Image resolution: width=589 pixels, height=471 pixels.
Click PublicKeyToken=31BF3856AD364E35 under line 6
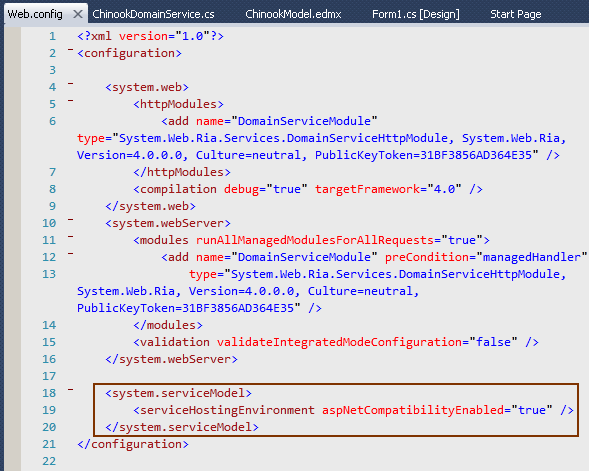(x=423, y=155)
